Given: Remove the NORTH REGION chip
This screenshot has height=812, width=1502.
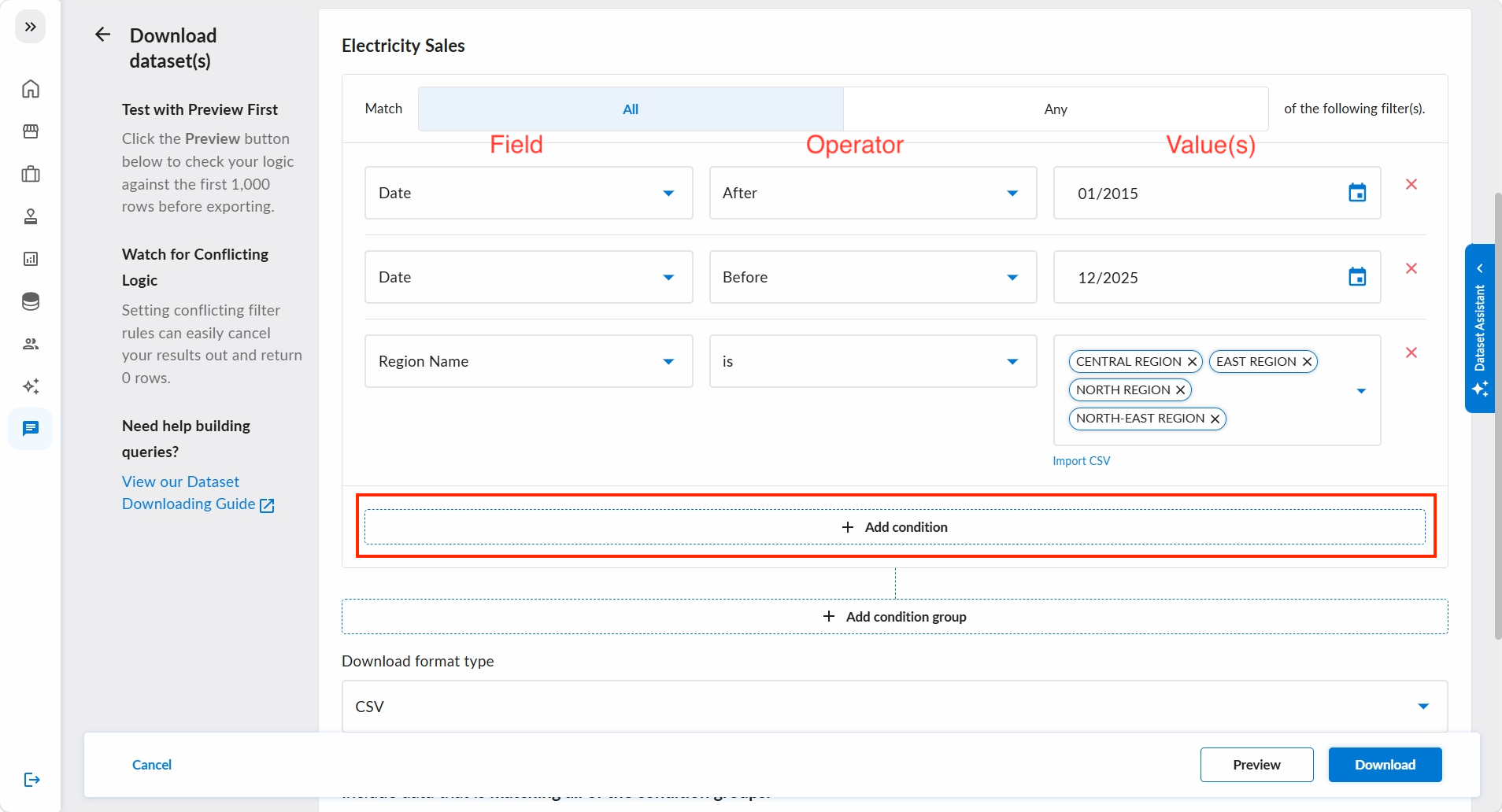Looking at the screenshot, I should pyautogui.click(x=1180, y=390).
